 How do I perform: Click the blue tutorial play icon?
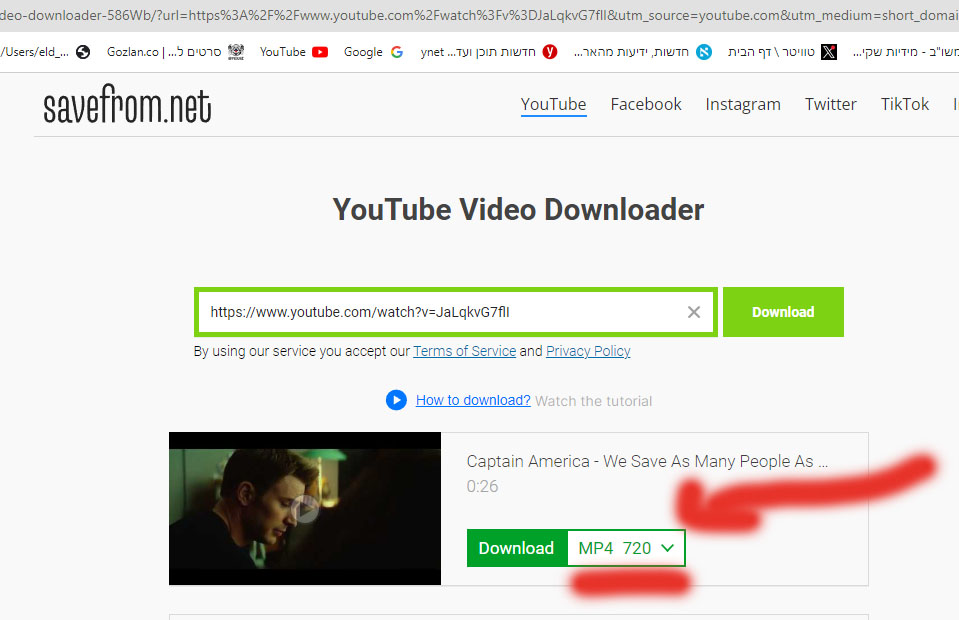tap(396, 400)
